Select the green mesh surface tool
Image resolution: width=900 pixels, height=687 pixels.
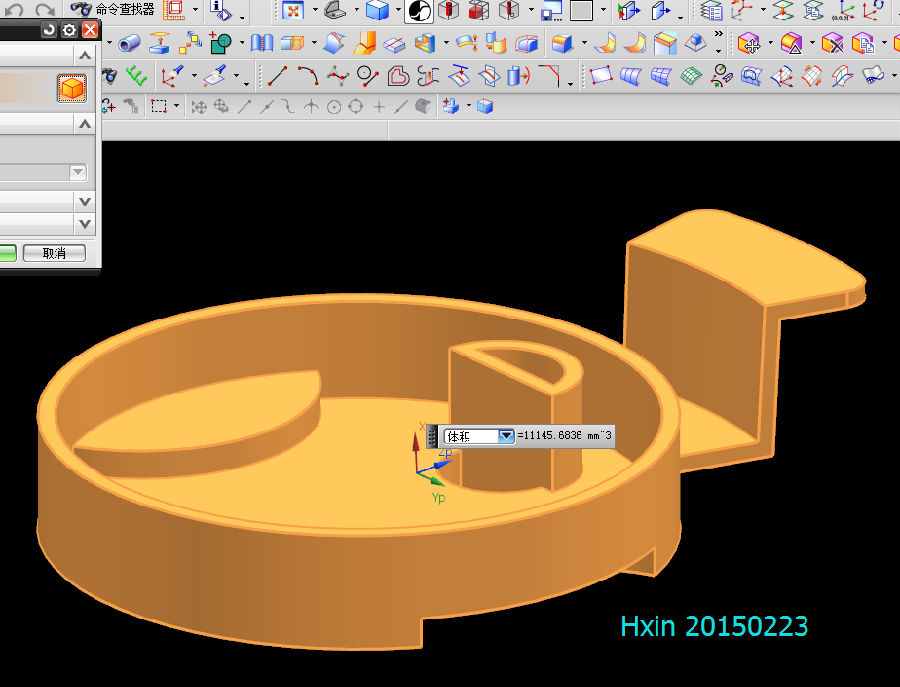691,76
